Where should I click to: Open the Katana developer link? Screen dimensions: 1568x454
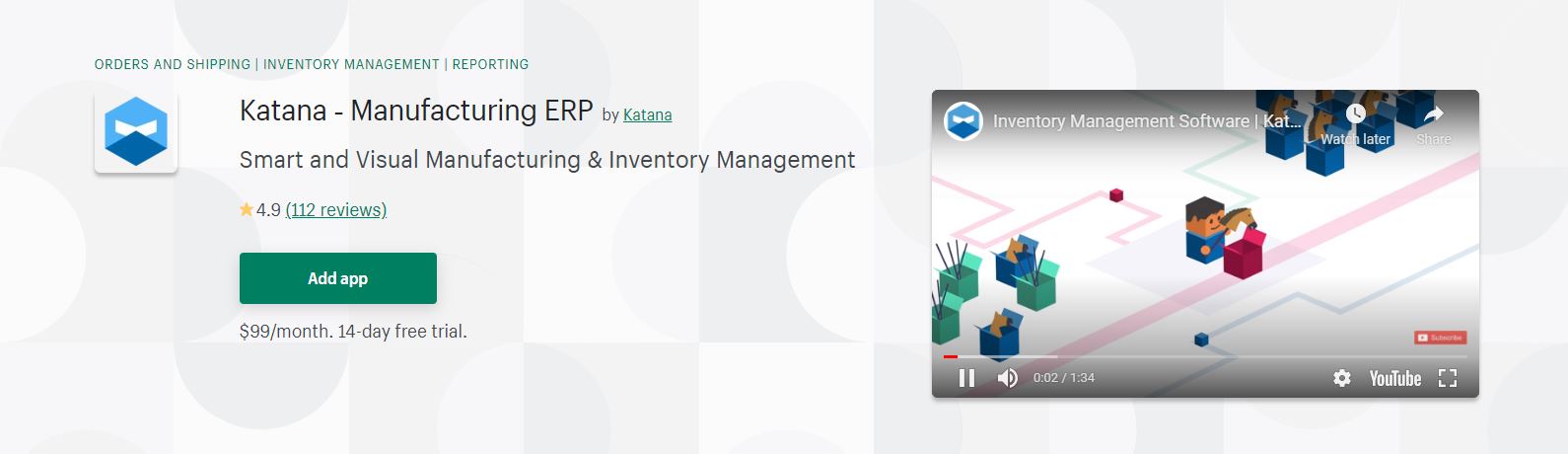(x=647, y=114)
